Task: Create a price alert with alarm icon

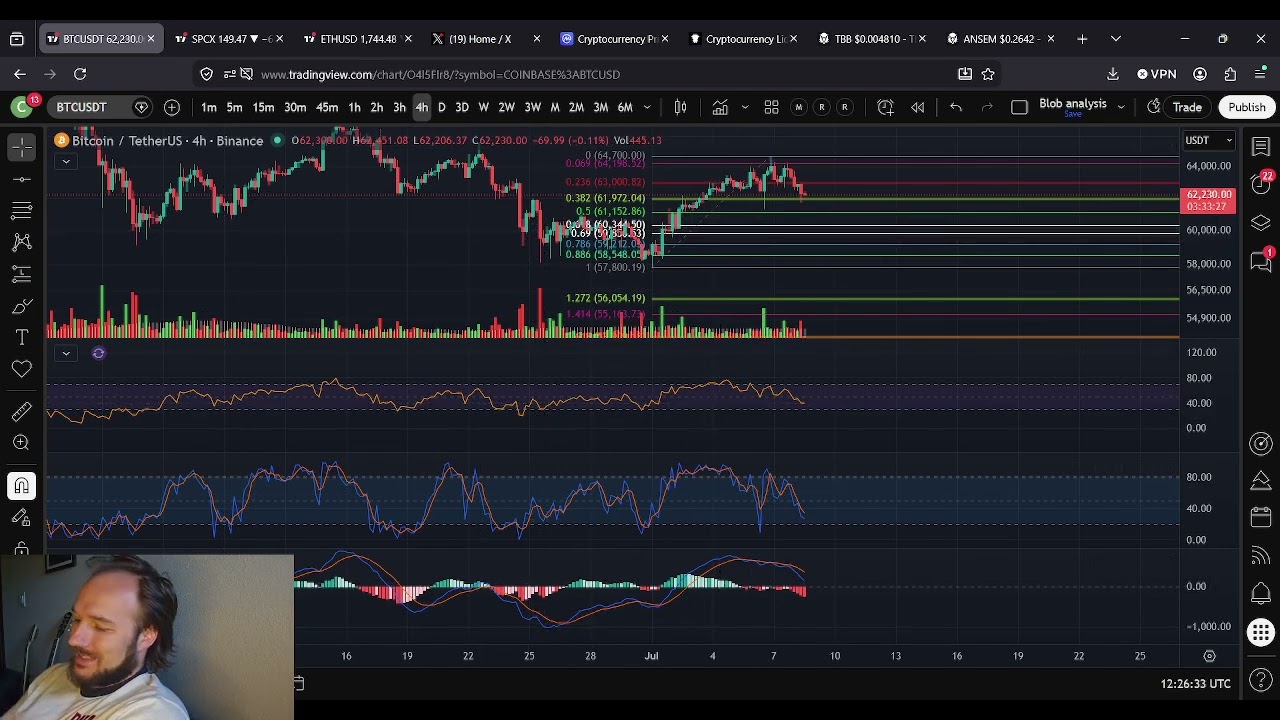Action: click(x=885, y=107)
